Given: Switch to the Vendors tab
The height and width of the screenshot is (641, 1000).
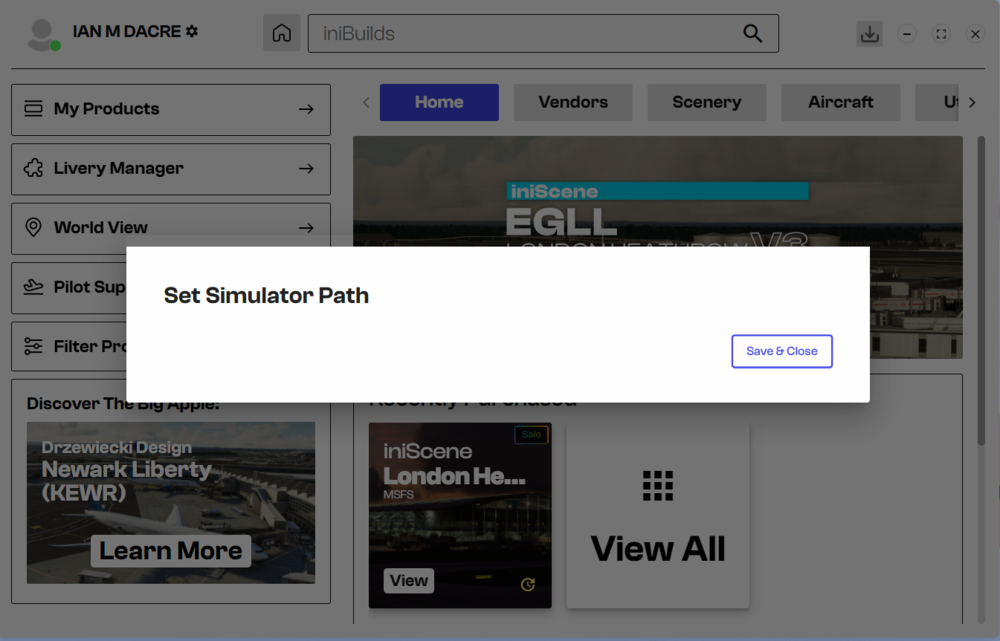Looking at the screenshot, I should click(573, 102).
